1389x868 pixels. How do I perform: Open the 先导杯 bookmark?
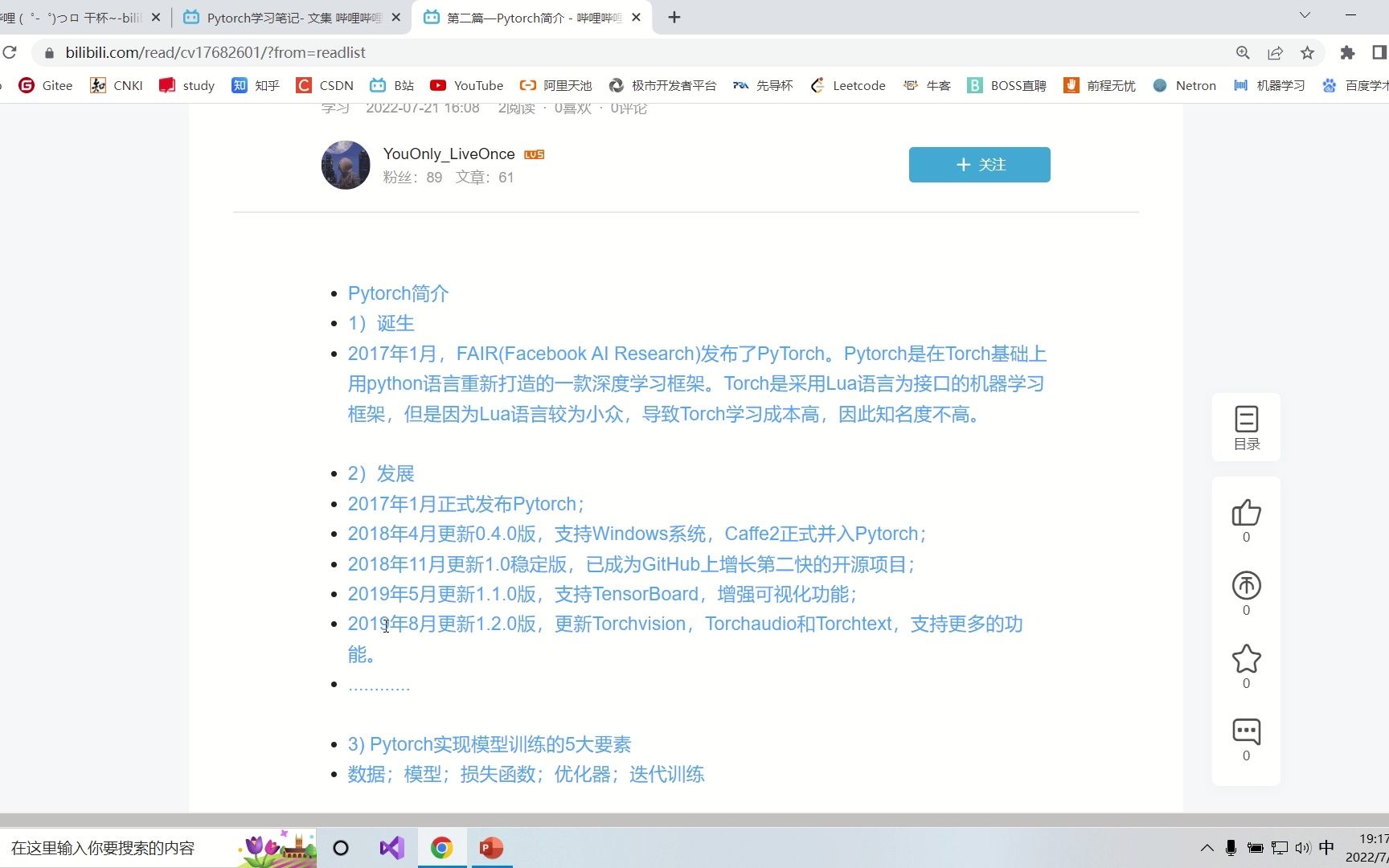(x=763, y=85)
